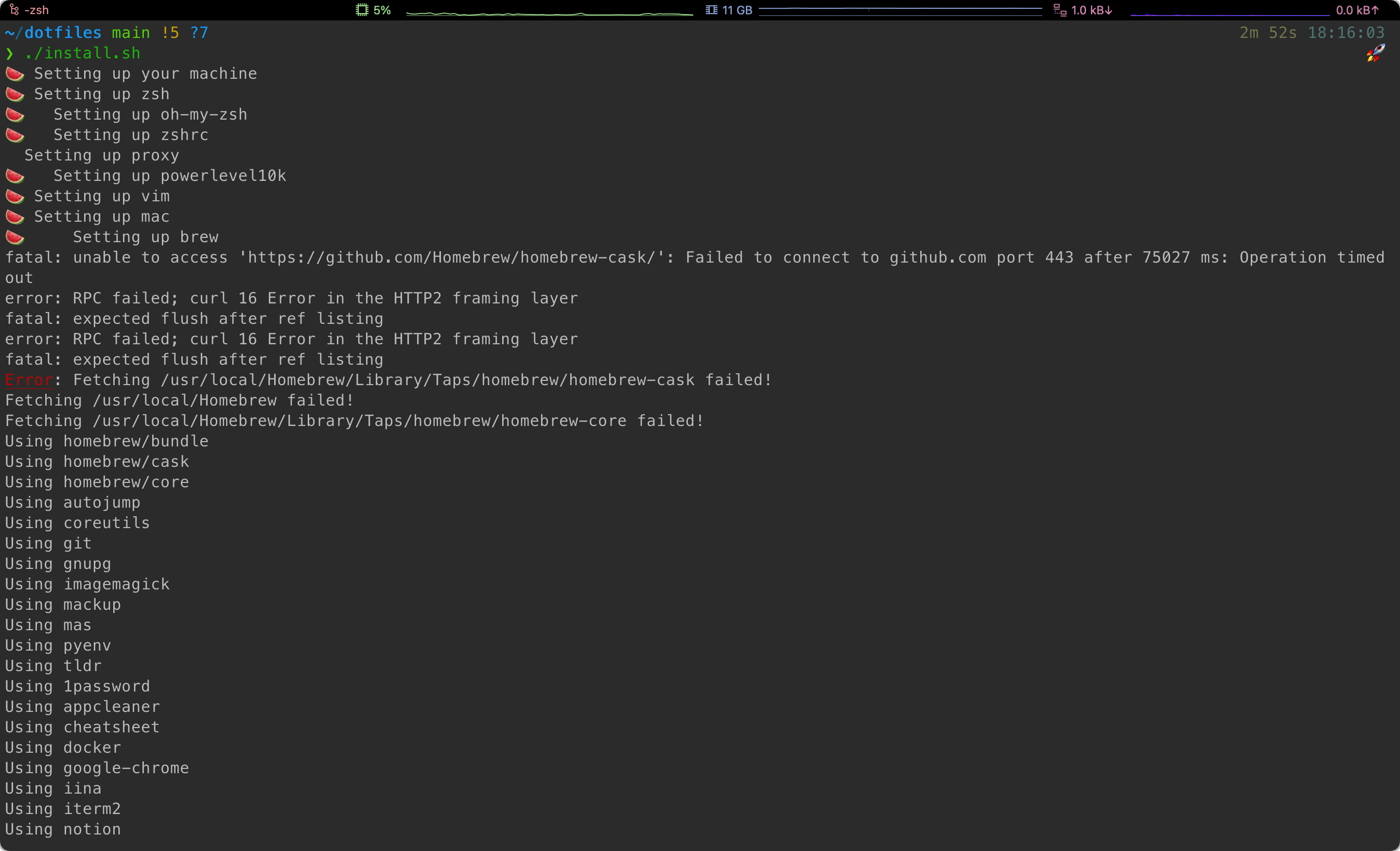
Task: Click the 'Using google-chrome' output line
Action: 97,768
